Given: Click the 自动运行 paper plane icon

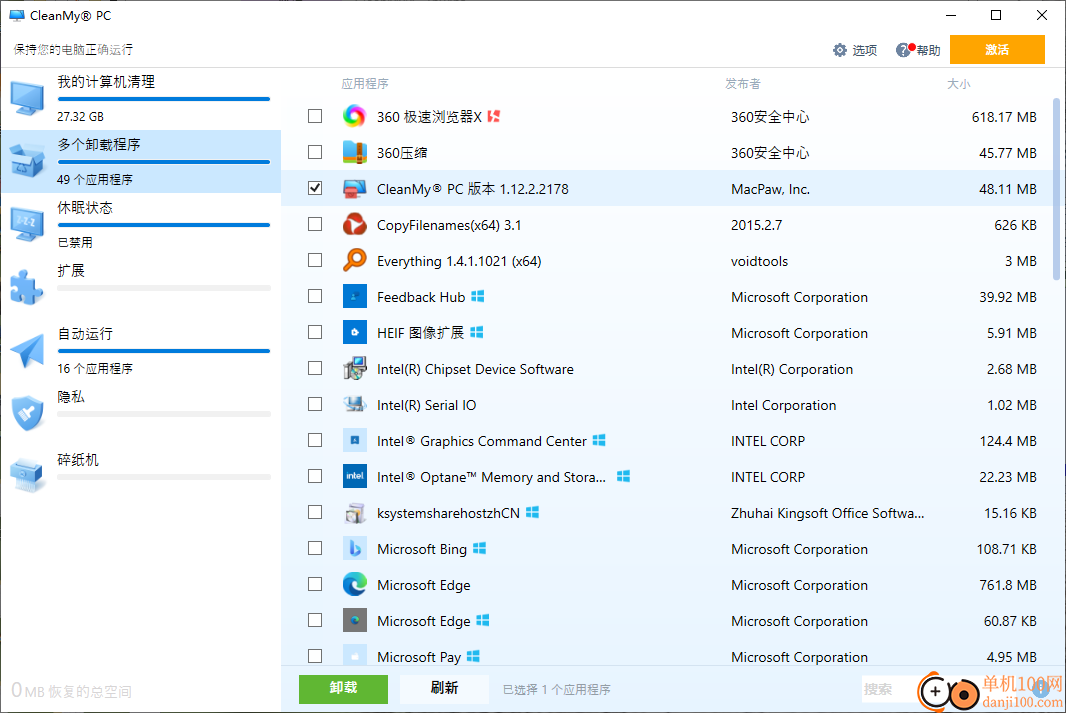Looking at the screenshot, I should (27, 351).
